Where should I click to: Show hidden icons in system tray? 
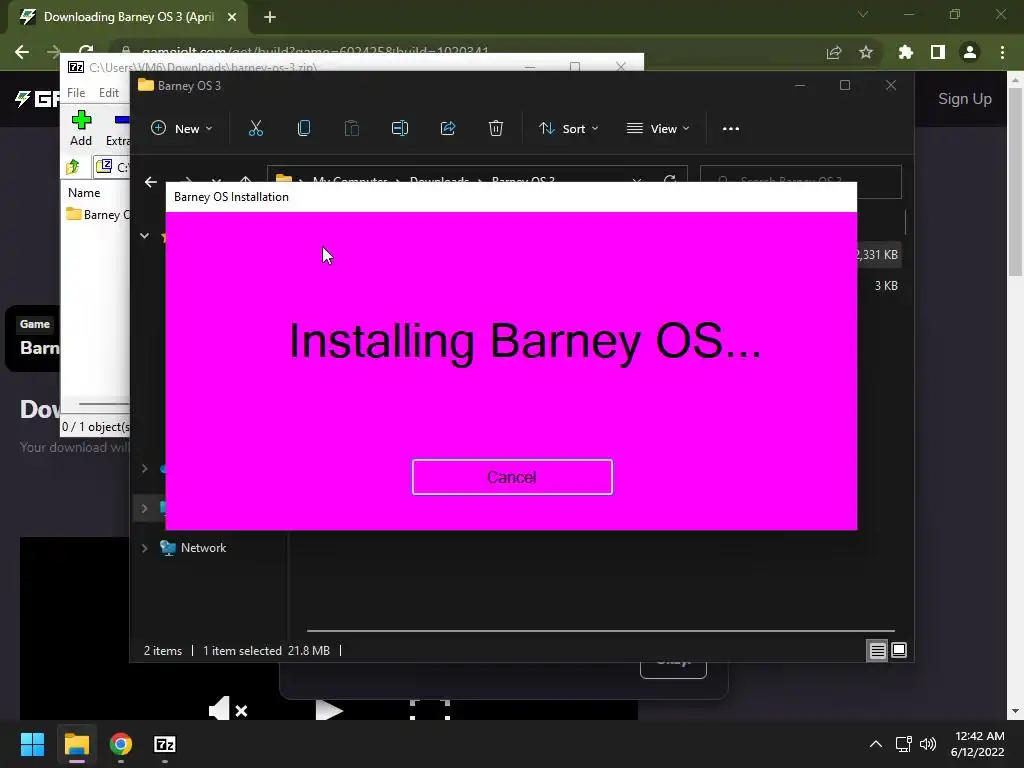876,744
